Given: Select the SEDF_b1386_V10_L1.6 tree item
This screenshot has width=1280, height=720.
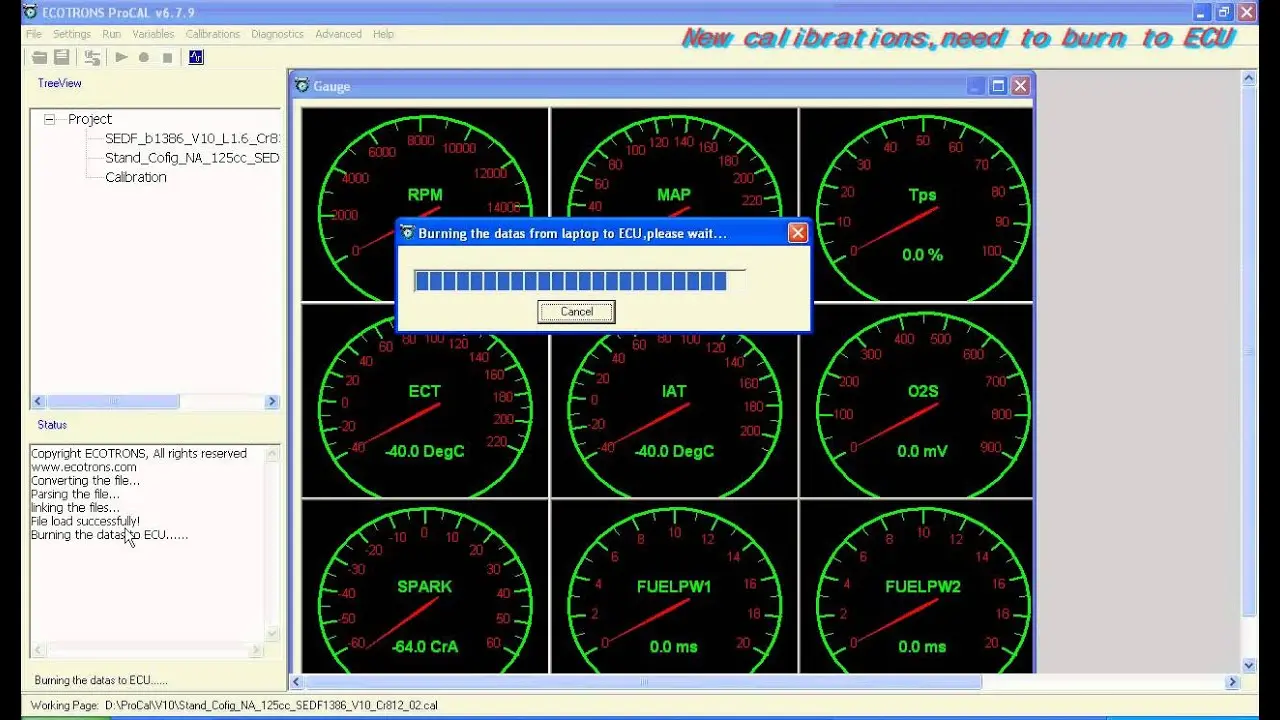Looking at the screenshot, I should [192, 139].
